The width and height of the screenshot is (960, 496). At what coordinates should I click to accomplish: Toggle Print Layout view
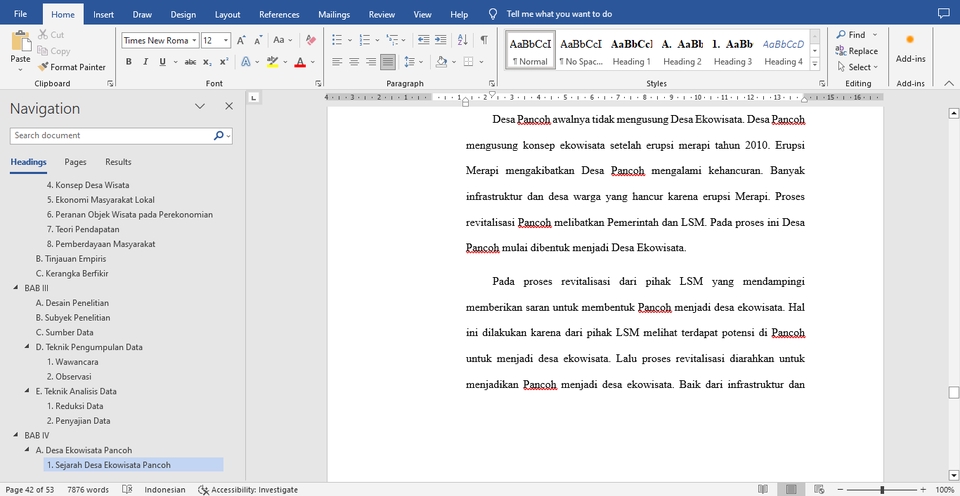791,489
